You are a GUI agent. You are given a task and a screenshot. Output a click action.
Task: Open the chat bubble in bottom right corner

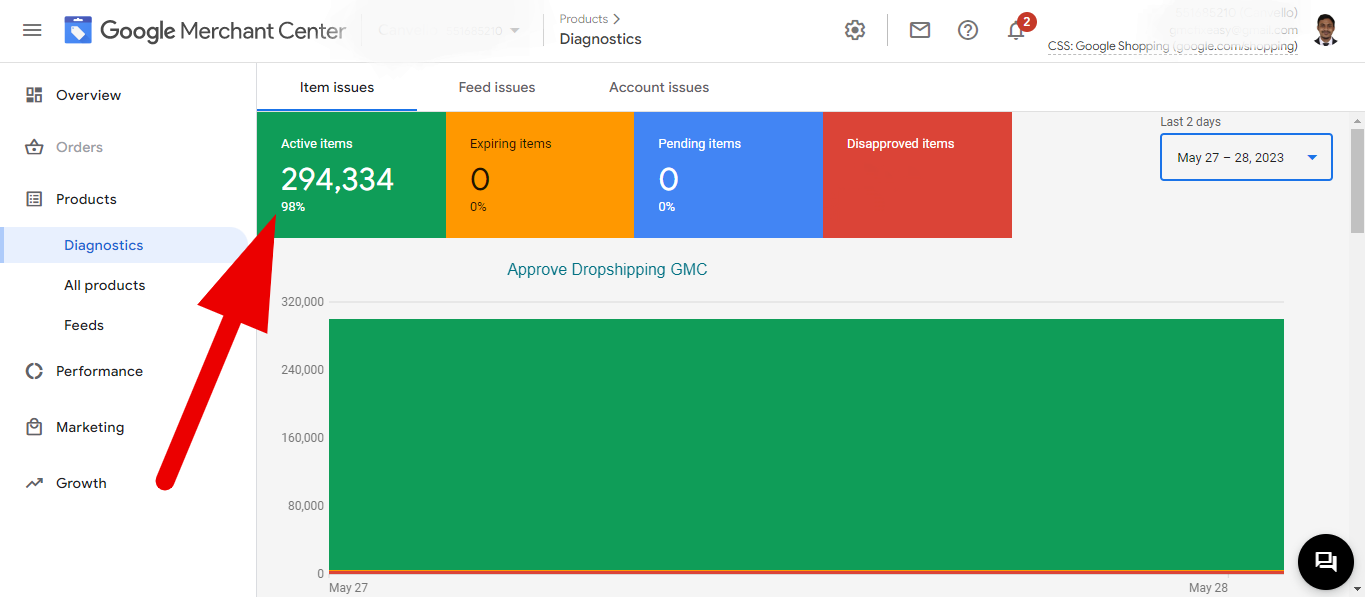pyautogui.click(x=1325, y=562)
